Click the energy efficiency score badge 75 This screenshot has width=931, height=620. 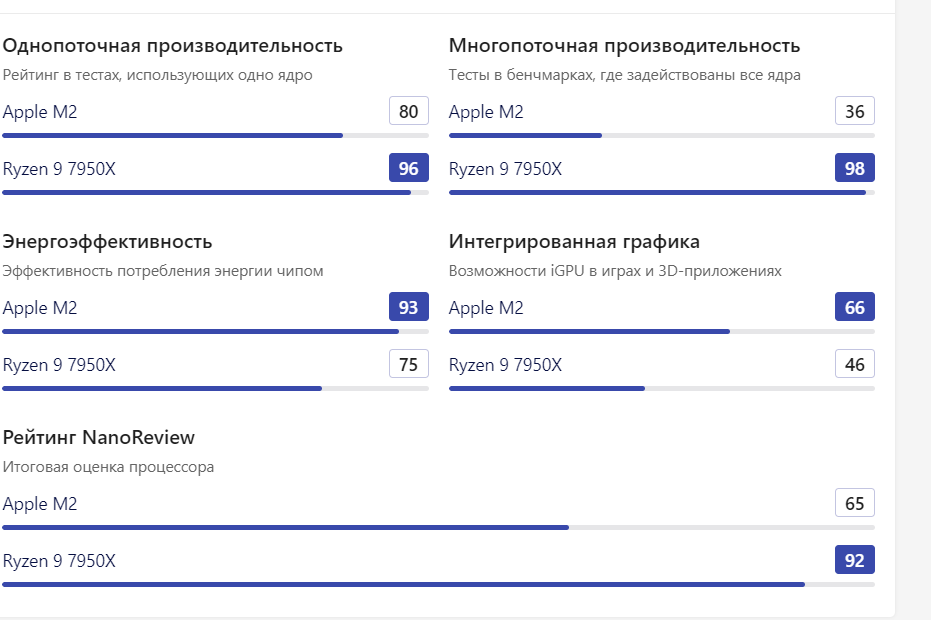tap(408, 365)
